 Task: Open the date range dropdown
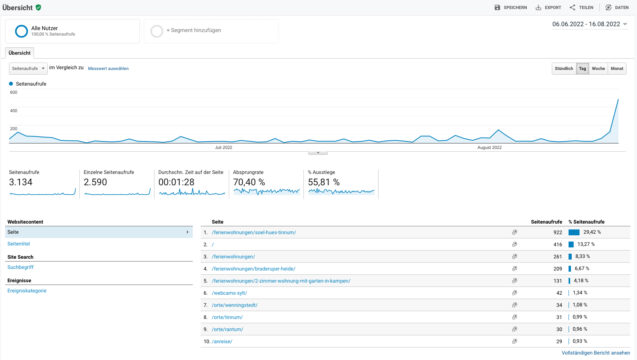pos(589,24)
